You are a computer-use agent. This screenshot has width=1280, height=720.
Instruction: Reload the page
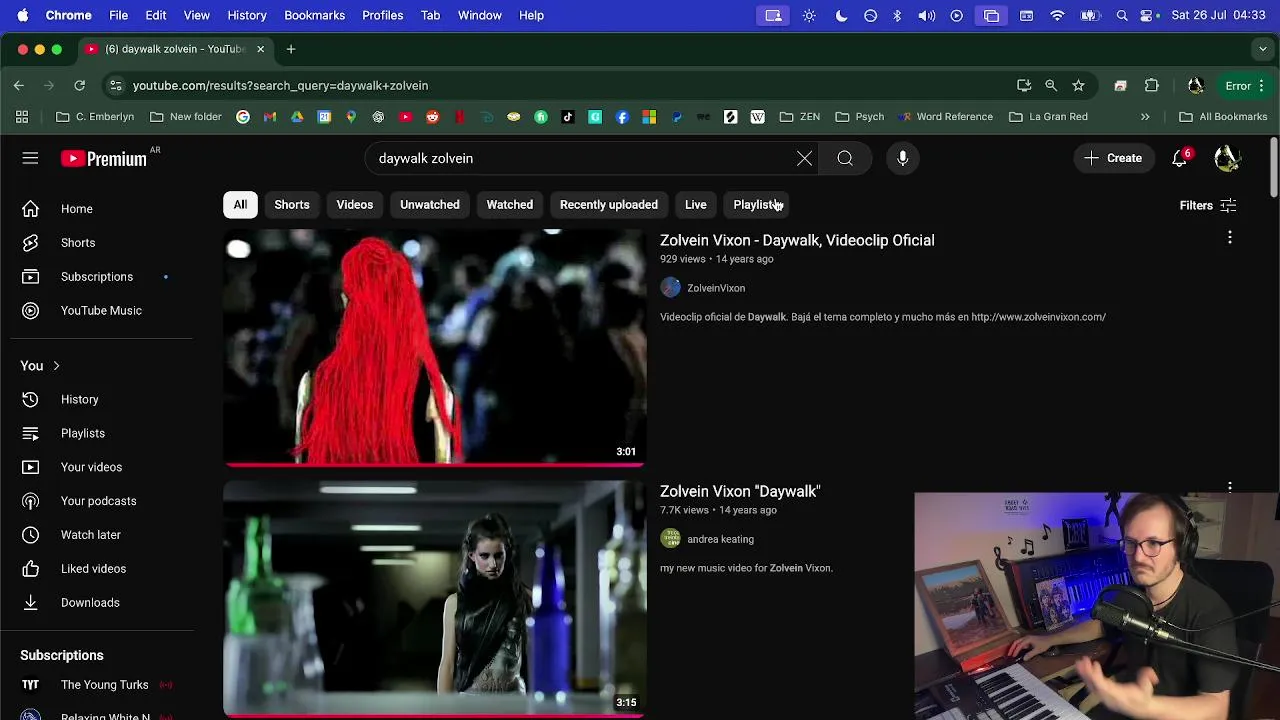(x=79, y=86)
